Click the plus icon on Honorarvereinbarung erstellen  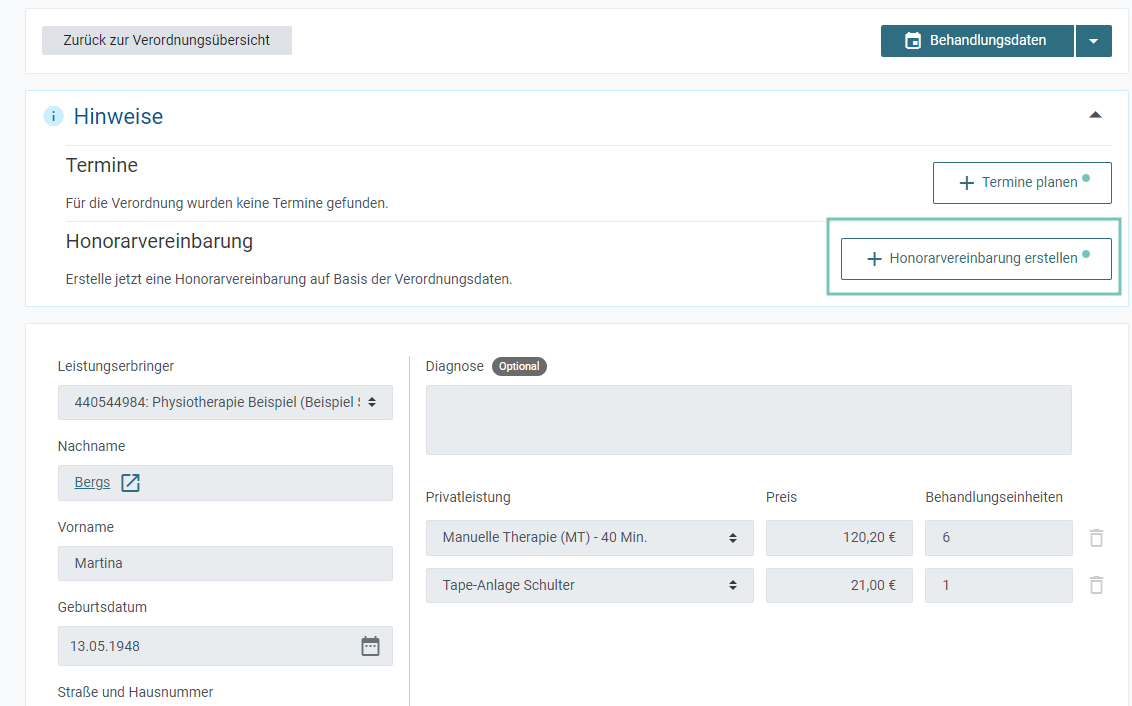874,259
